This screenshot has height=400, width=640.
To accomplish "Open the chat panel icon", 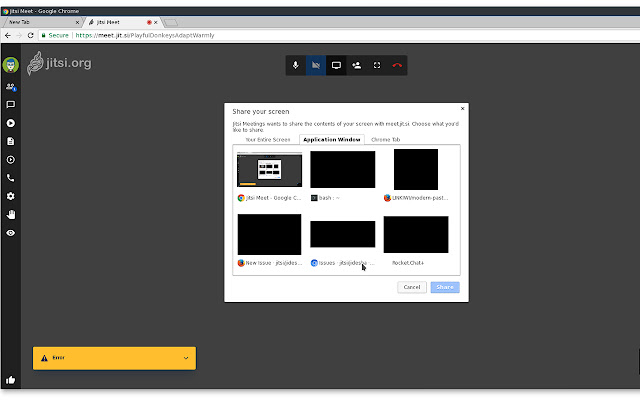I will [x=11, y=105].
